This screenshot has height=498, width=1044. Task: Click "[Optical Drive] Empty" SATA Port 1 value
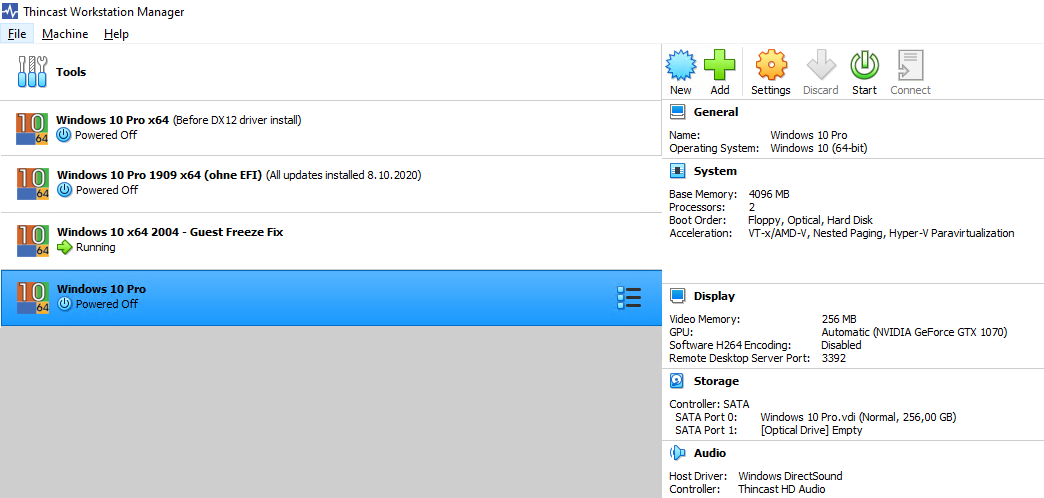[811, 430]
